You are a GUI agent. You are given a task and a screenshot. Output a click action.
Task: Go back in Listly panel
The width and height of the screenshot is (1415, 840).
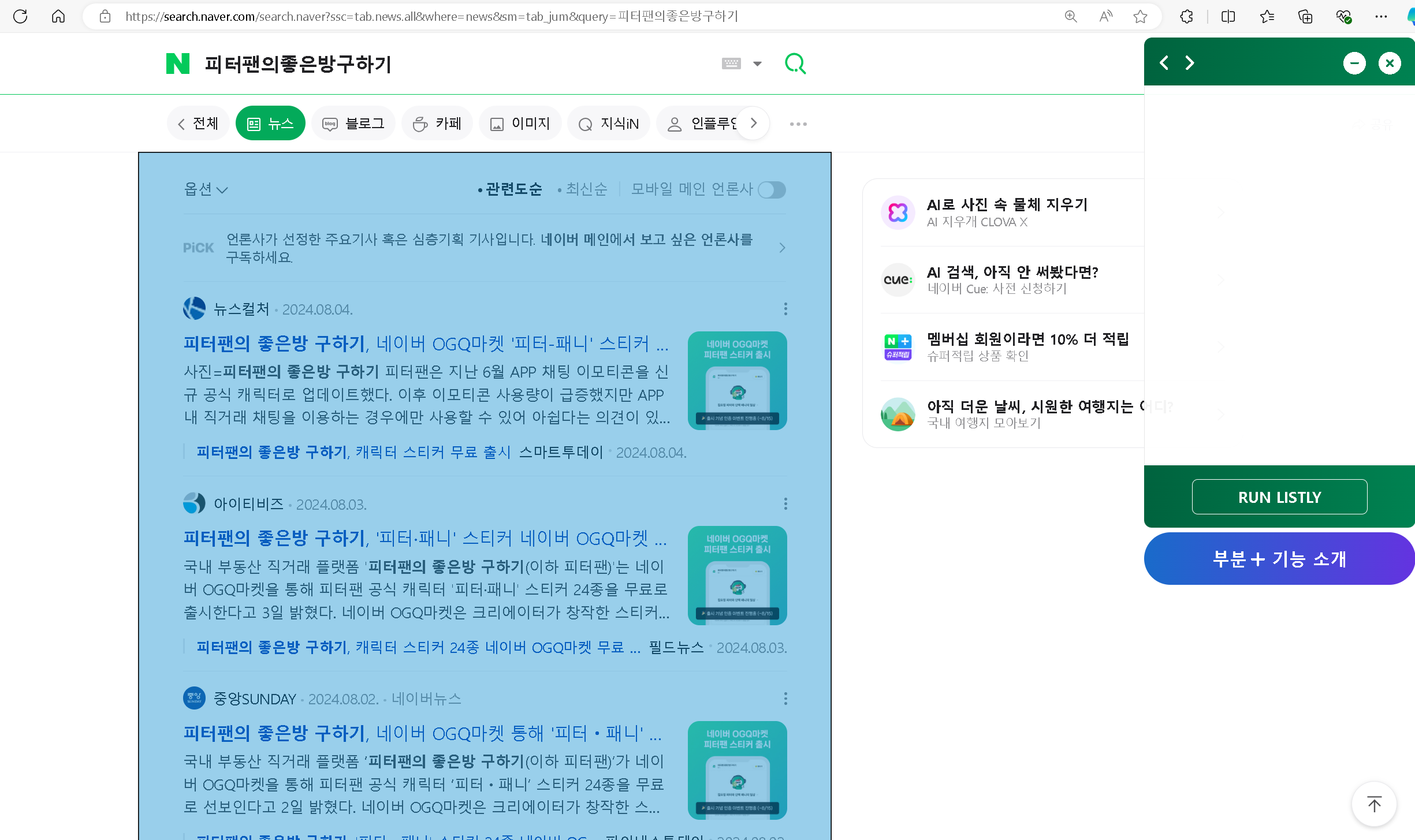tap(1164, 62)
